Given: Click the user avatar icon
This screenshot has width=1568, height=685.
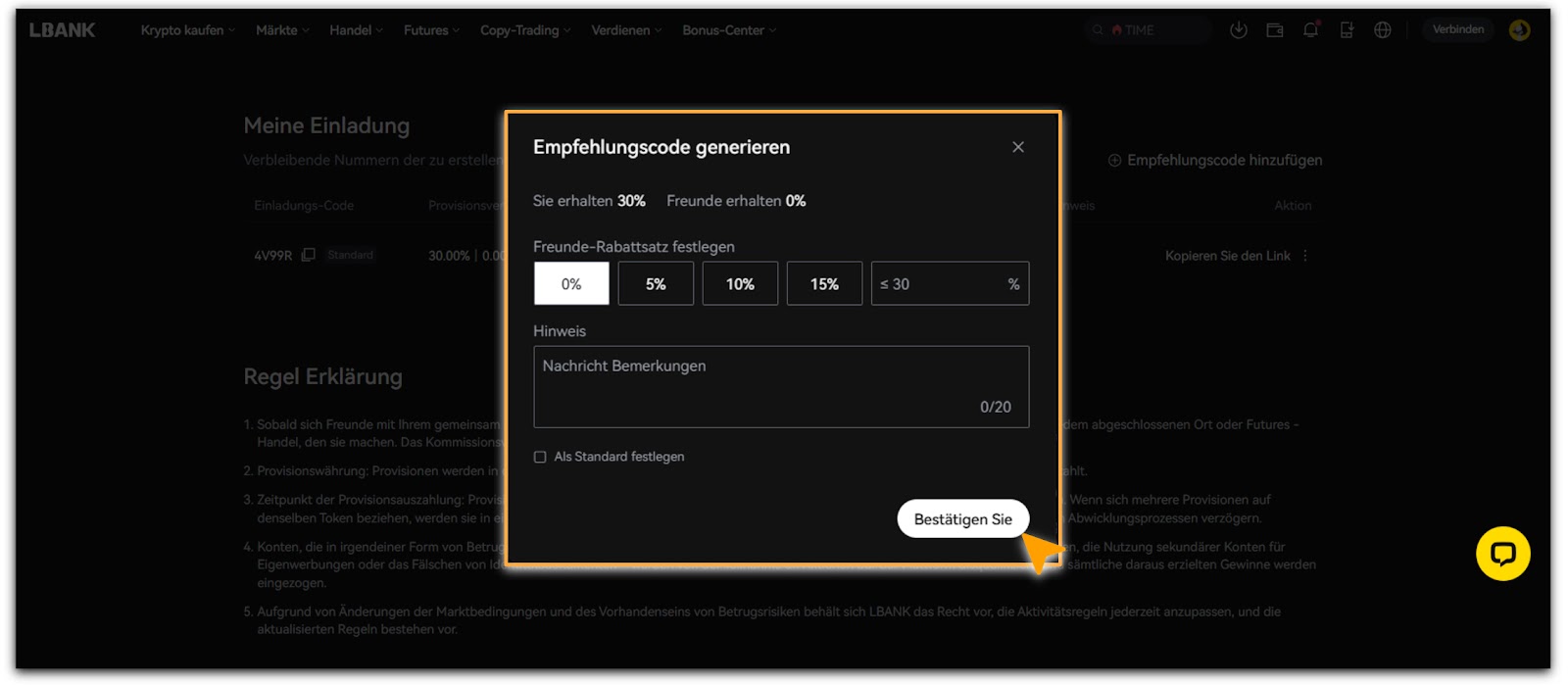Looking at the screenshot, I should coord(1519,30).
